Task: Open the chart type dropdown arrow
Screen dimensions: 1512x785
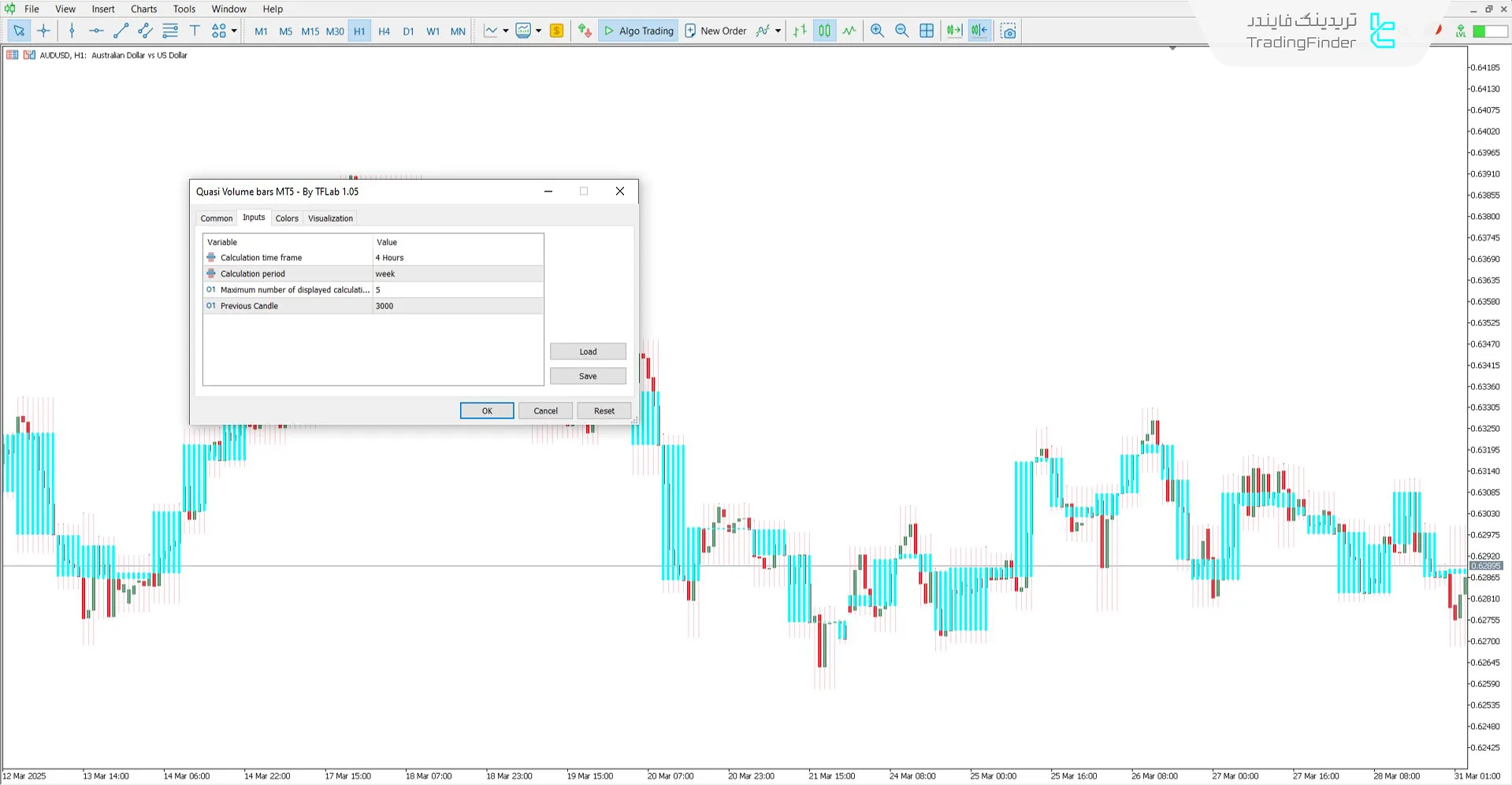Action: pos(505,31)
